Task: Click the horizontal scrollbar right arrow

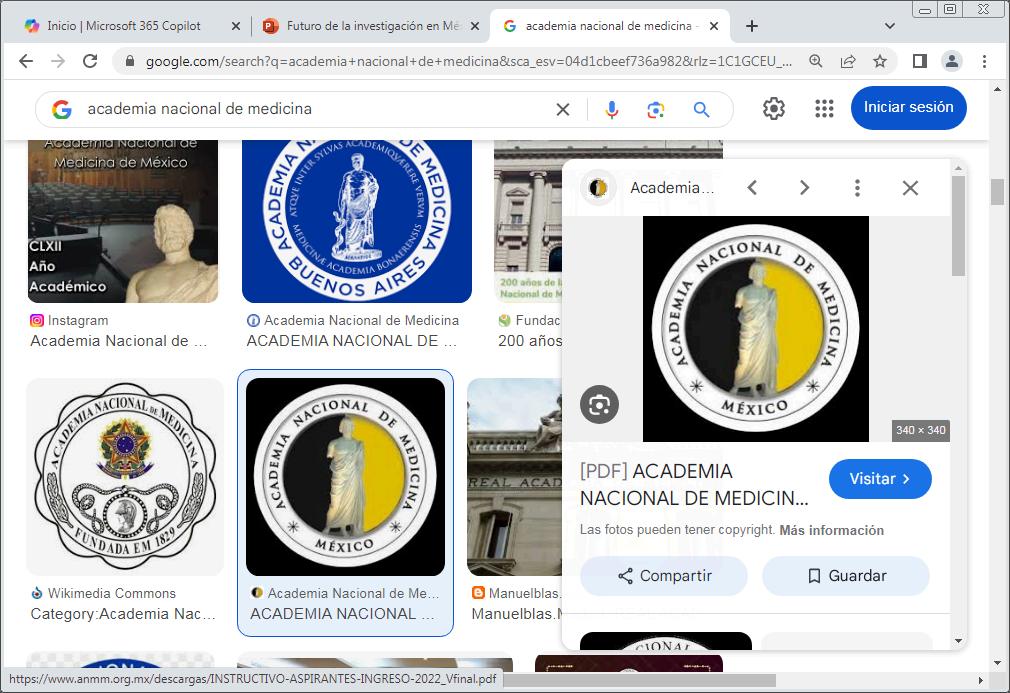Action: click(981, 680)
